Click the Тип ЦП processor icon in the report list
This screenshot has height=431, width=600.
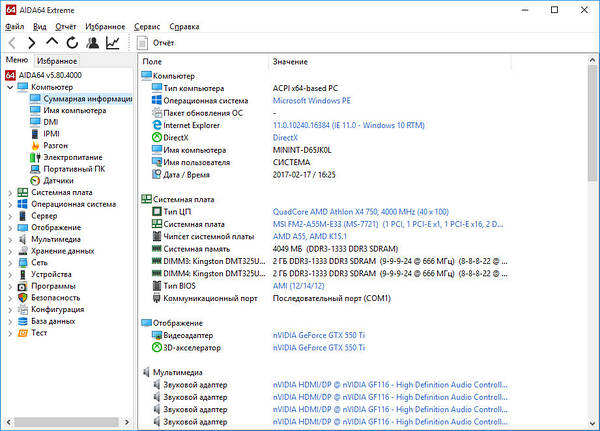coord(157,212)
